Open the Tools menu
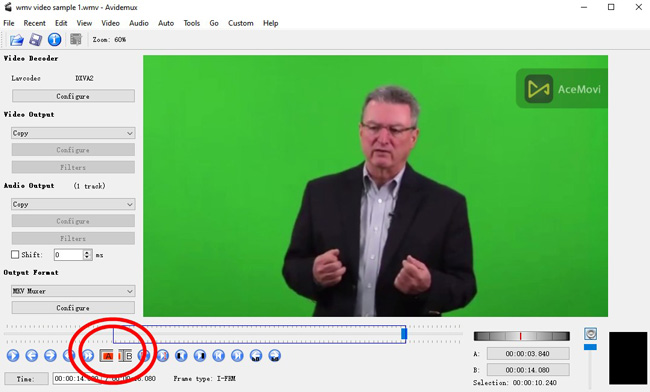 click(x=192, y=23)
